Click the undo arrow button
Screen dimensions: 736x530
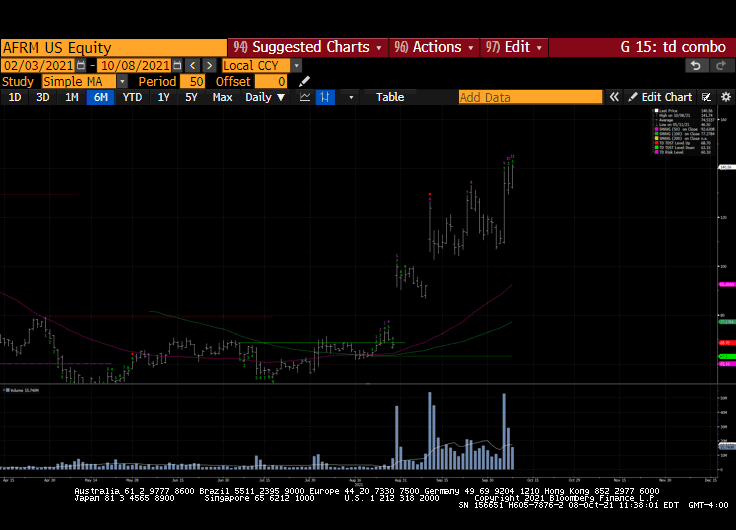point(696,66)
